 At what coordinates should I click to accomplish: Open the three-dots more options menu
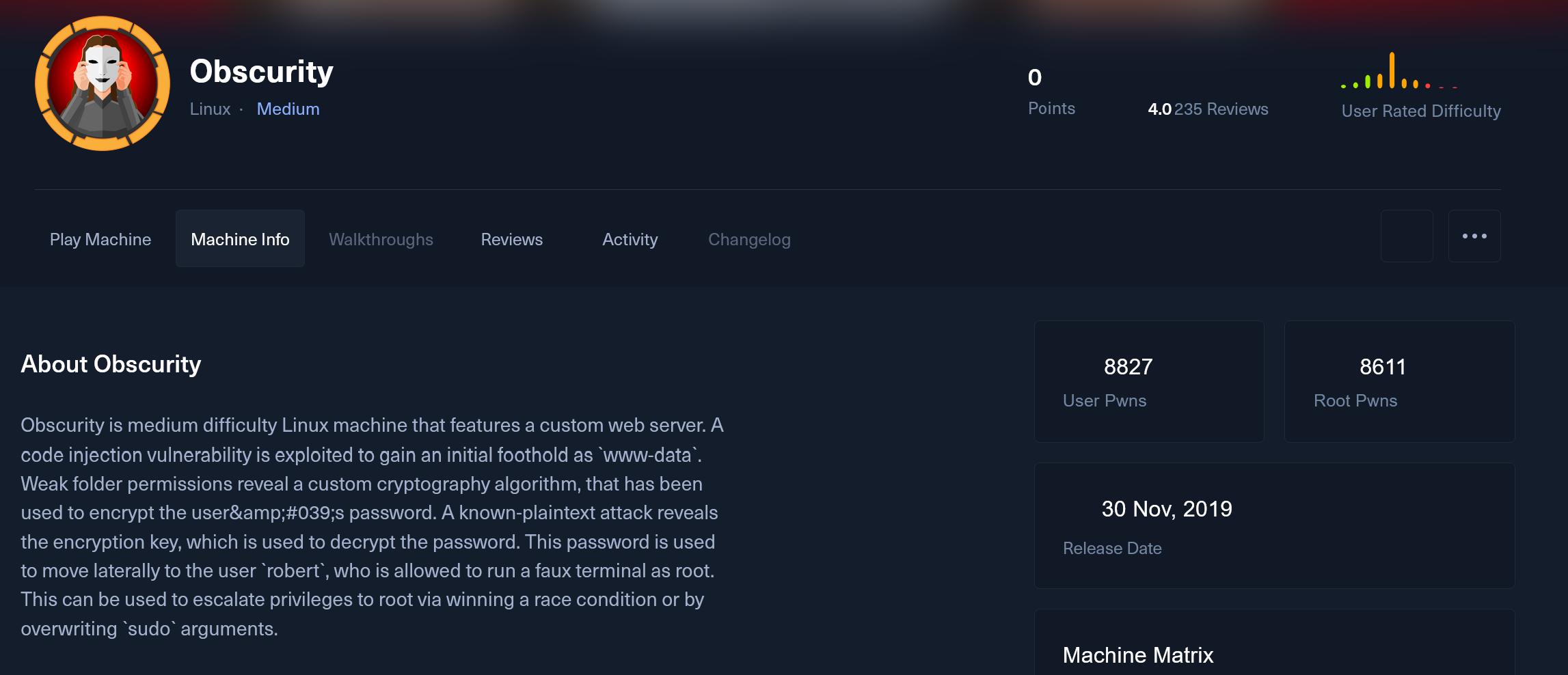pos(1474,236)
